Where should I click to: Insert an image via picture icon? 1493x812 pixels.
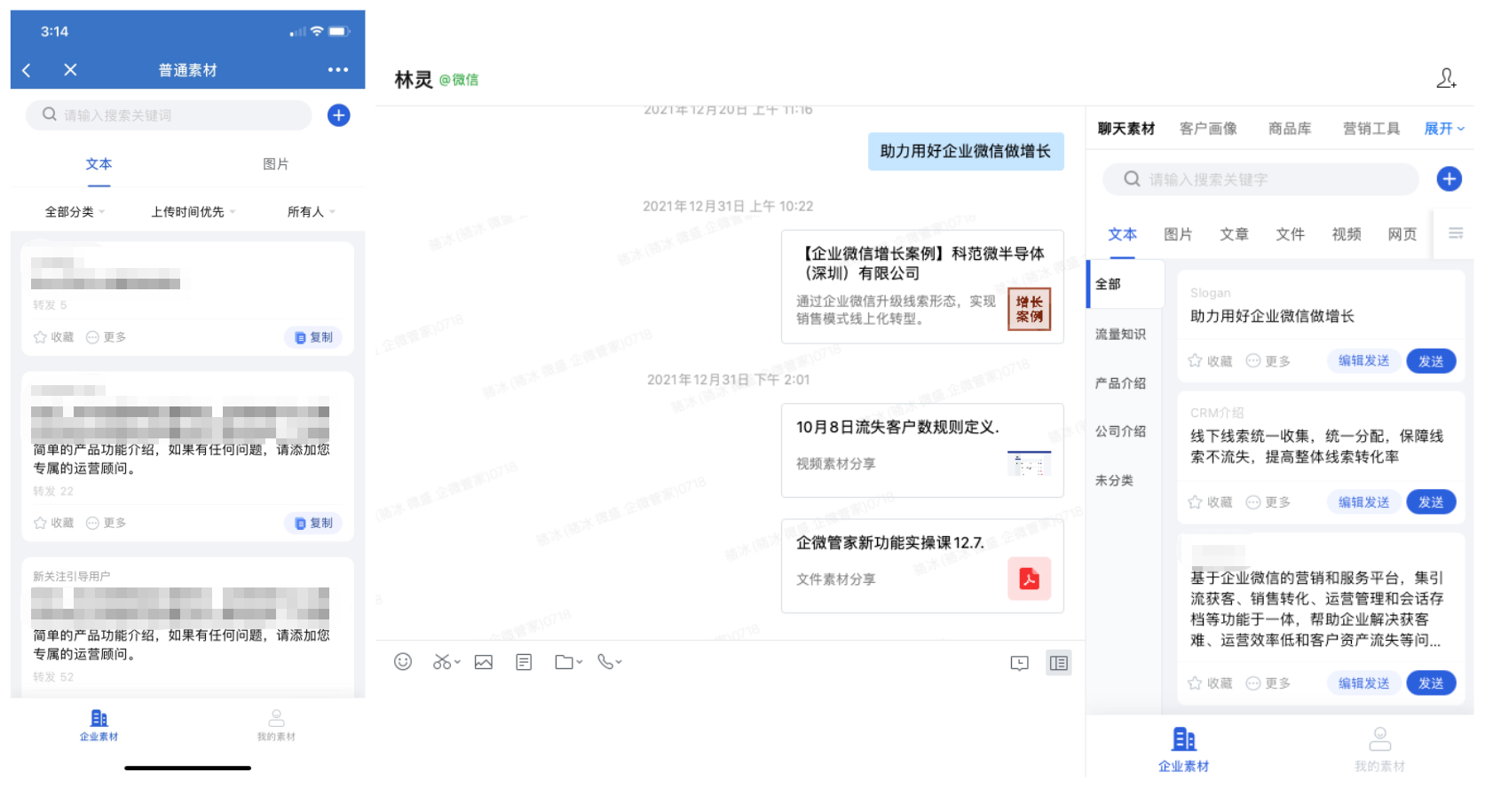(x=484, y=662)
